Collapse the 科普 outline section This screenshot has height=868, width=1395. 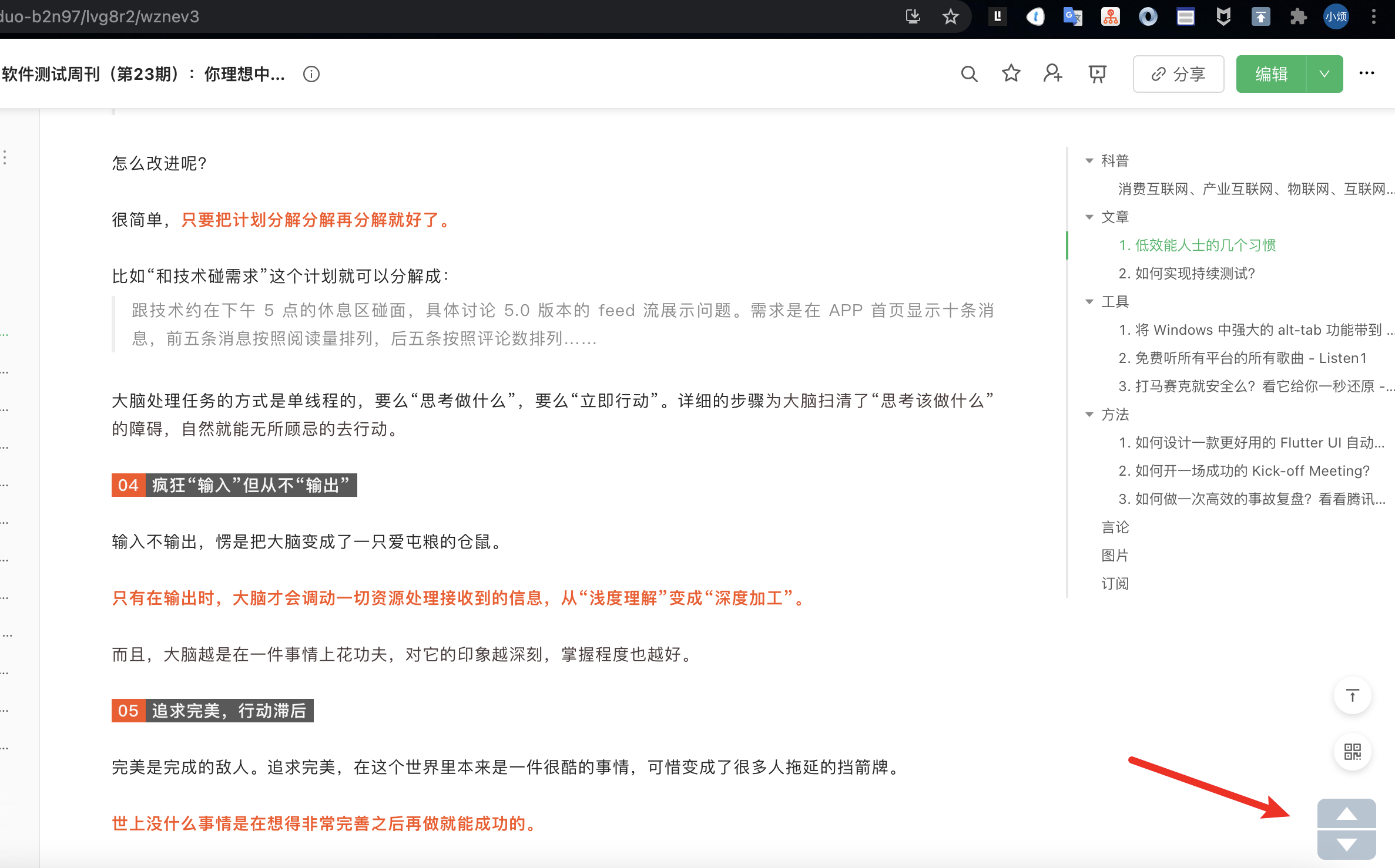click(x=1089, y=160)
